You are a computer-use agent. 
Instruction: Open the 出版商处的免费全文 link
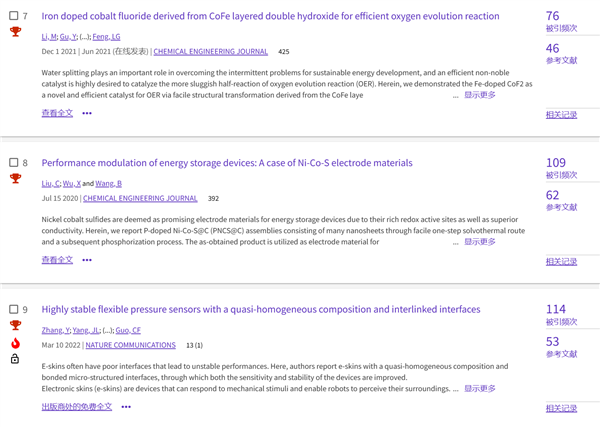(76, 407)
